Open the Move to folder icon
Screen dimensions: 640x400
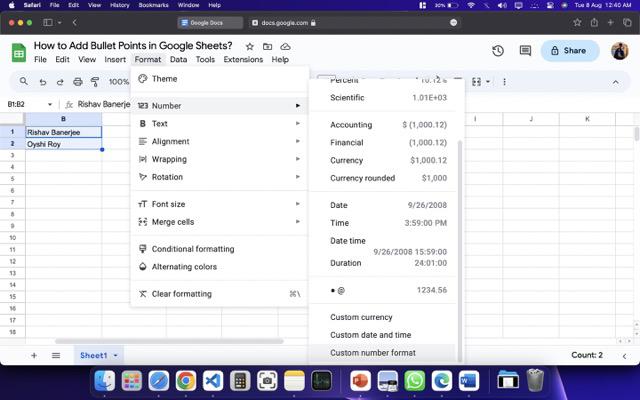(x=267, y=47)
